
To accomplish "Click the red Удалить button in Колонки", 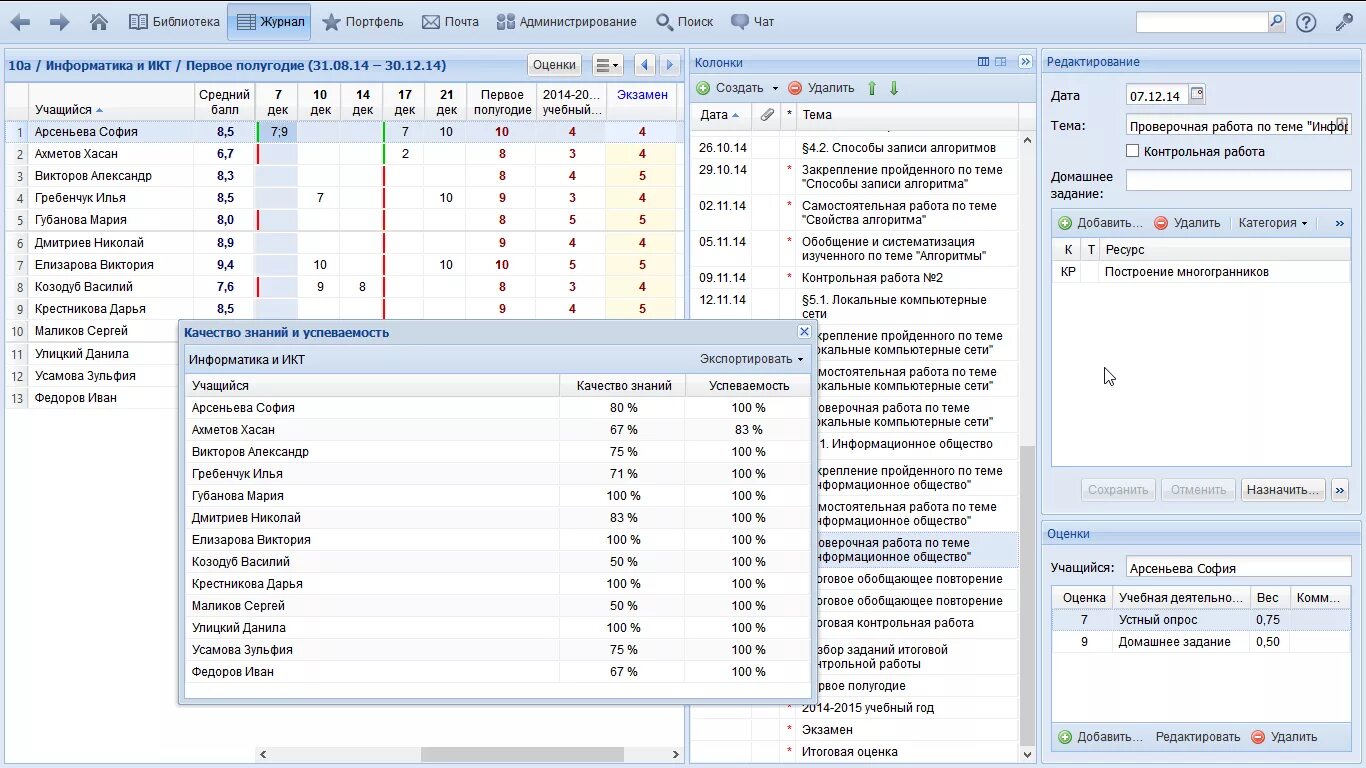I will pyautogui.click(x=821, y=88).
